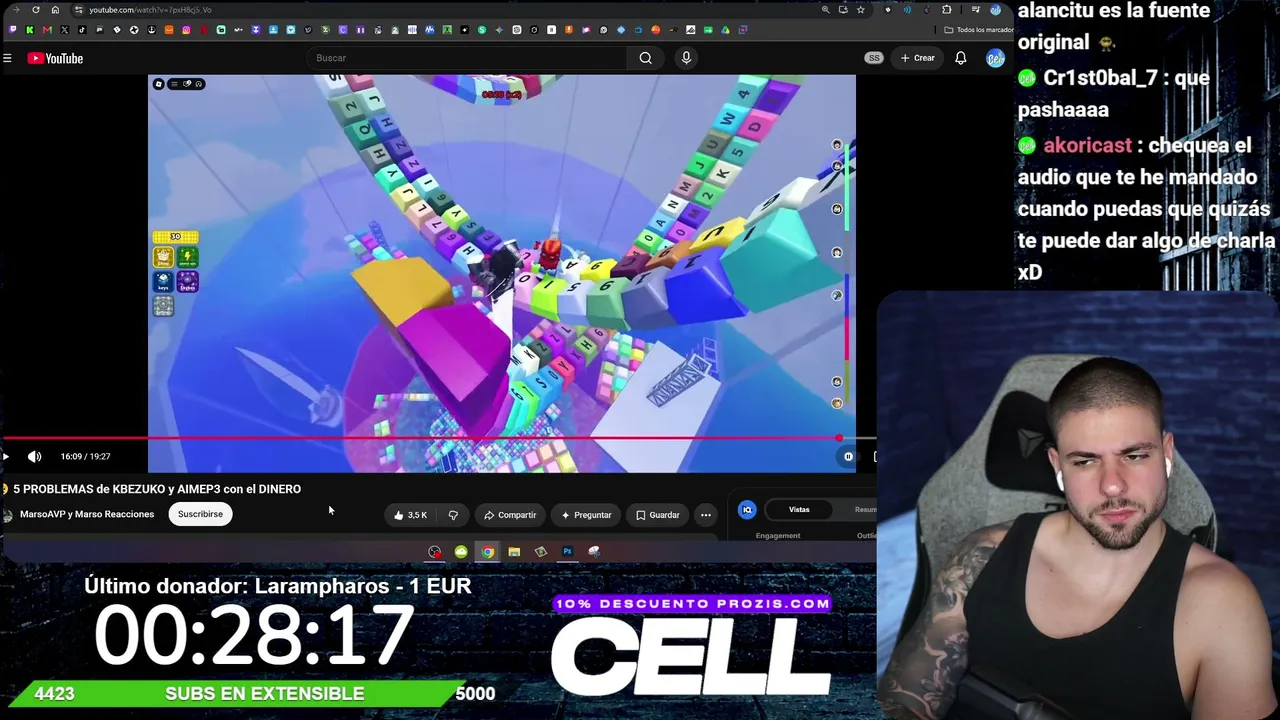
Task: Click the 10% DESCUENTO PROZIS.COM banner
Action: 692,604
